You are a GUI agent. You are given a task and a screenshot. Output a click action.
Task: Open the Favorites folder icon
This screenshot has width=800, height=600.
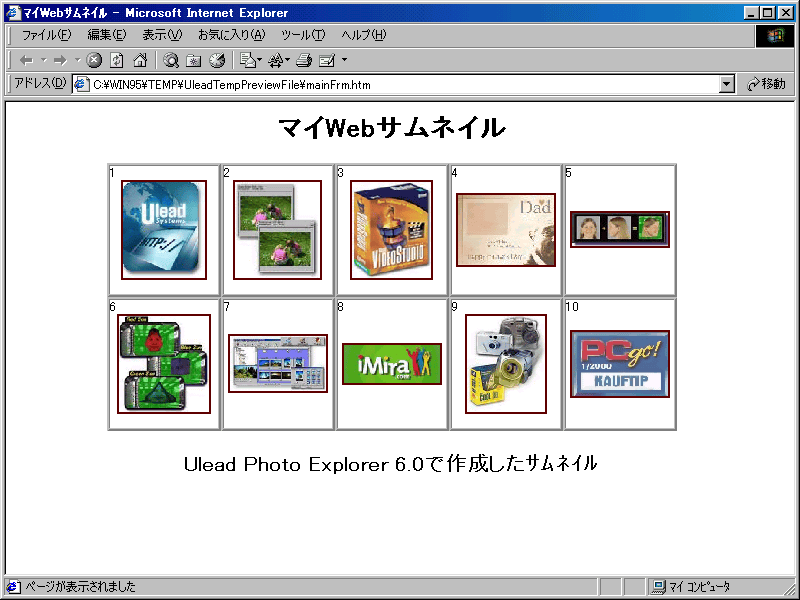click(x=193, y=60)
